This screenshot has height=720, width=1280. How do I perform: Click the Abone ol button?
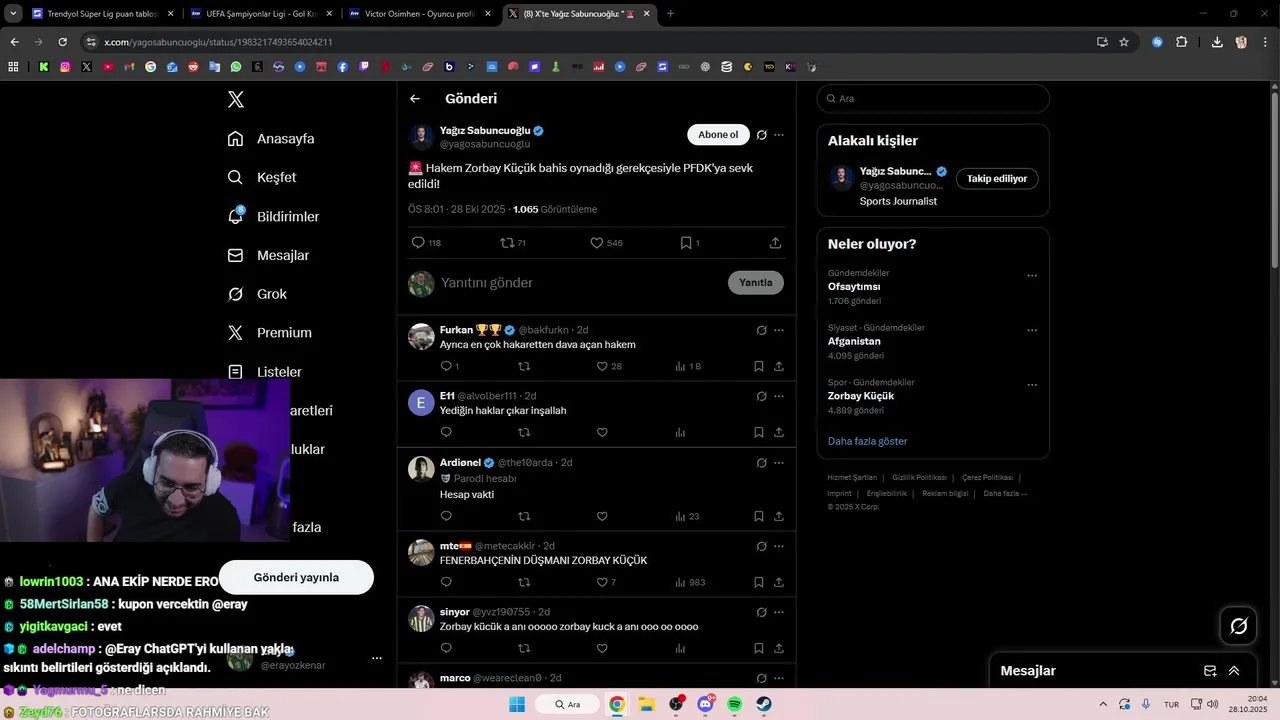click(x=718, y=135)
